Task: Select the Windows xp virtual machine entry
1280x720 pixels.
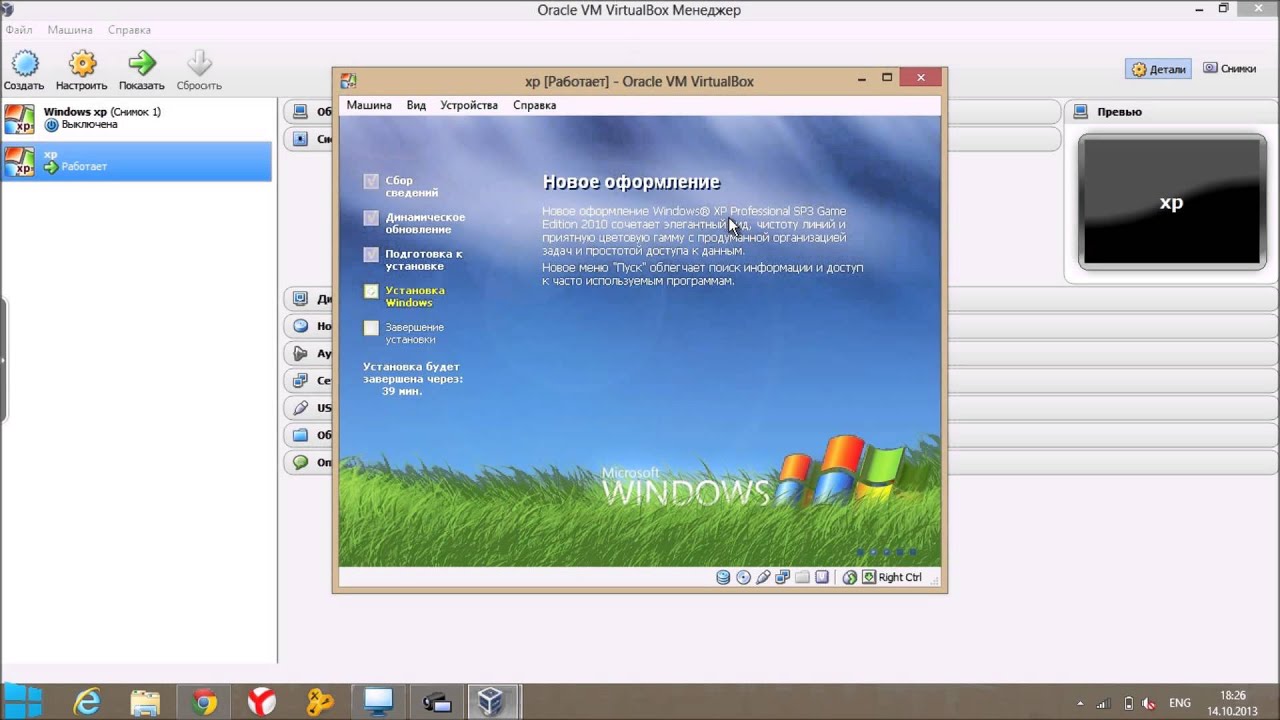Action: point(136,118)
